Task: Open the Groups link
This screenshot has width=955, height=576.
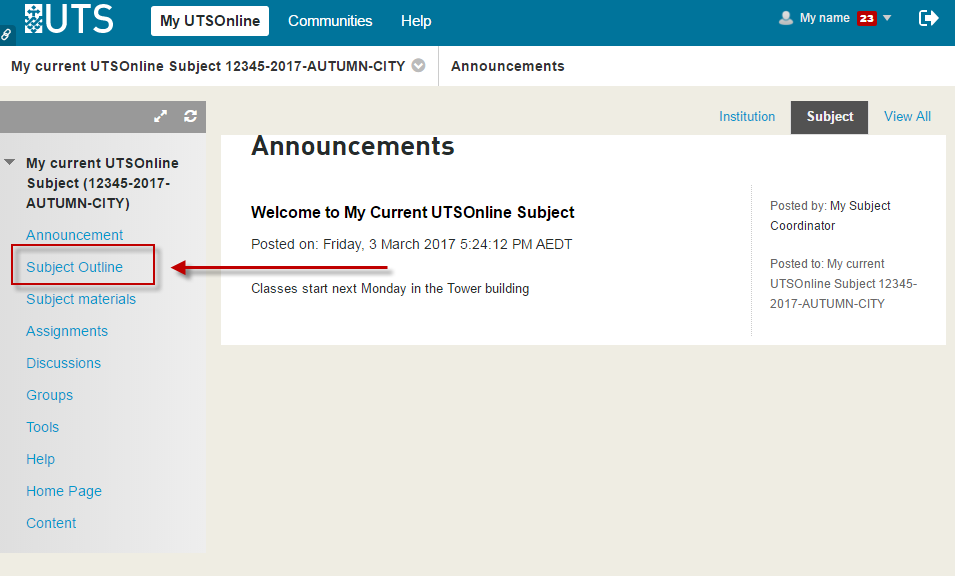Action: [49, 395]
